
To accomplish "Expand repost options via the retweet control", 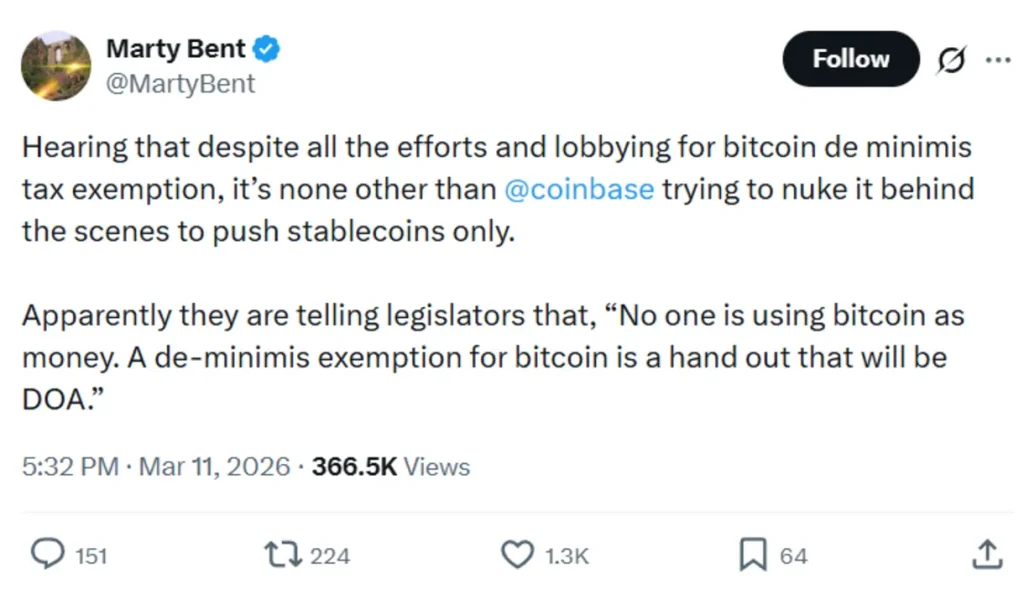I will pos(283,553).
